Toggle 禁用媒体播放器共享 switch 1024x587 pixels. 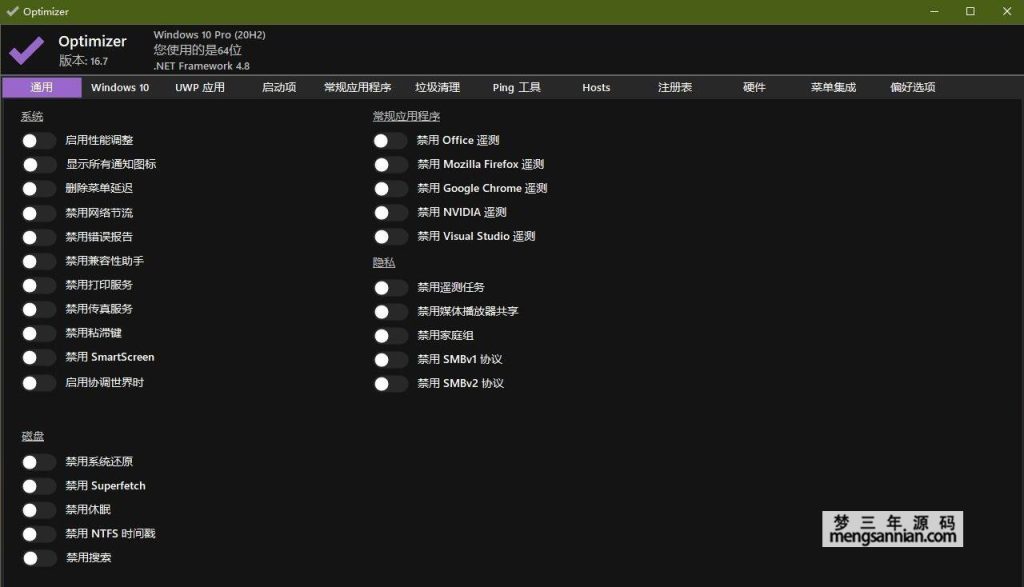pos(391,311)
